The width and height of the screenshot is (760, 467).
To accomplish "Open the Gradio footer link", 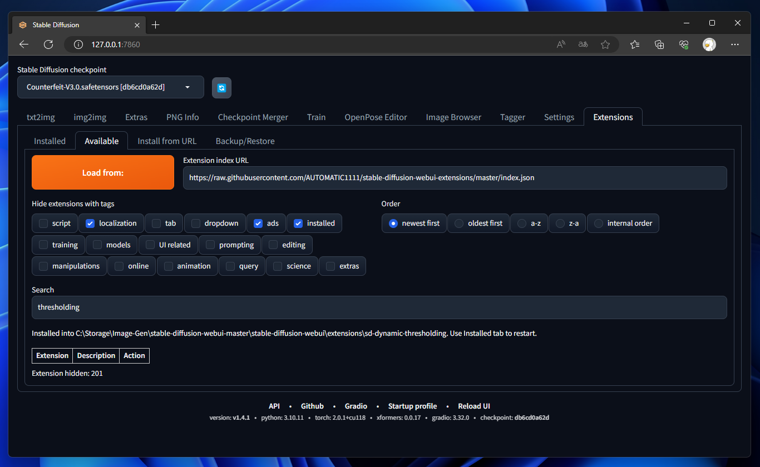I will [x=356, y=406].
